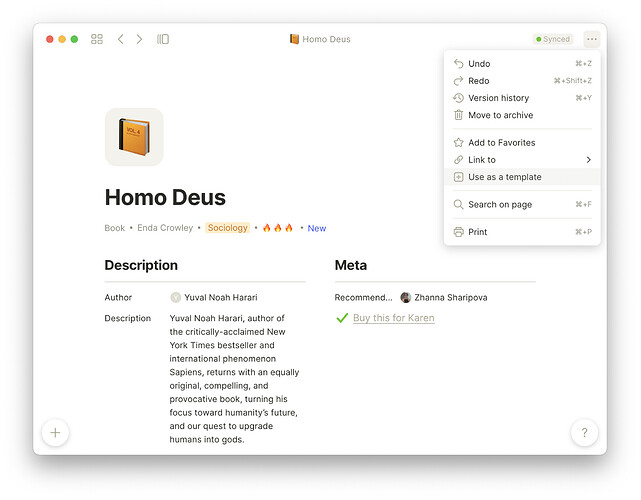Choose Add to Favorites

coord(522,143)
